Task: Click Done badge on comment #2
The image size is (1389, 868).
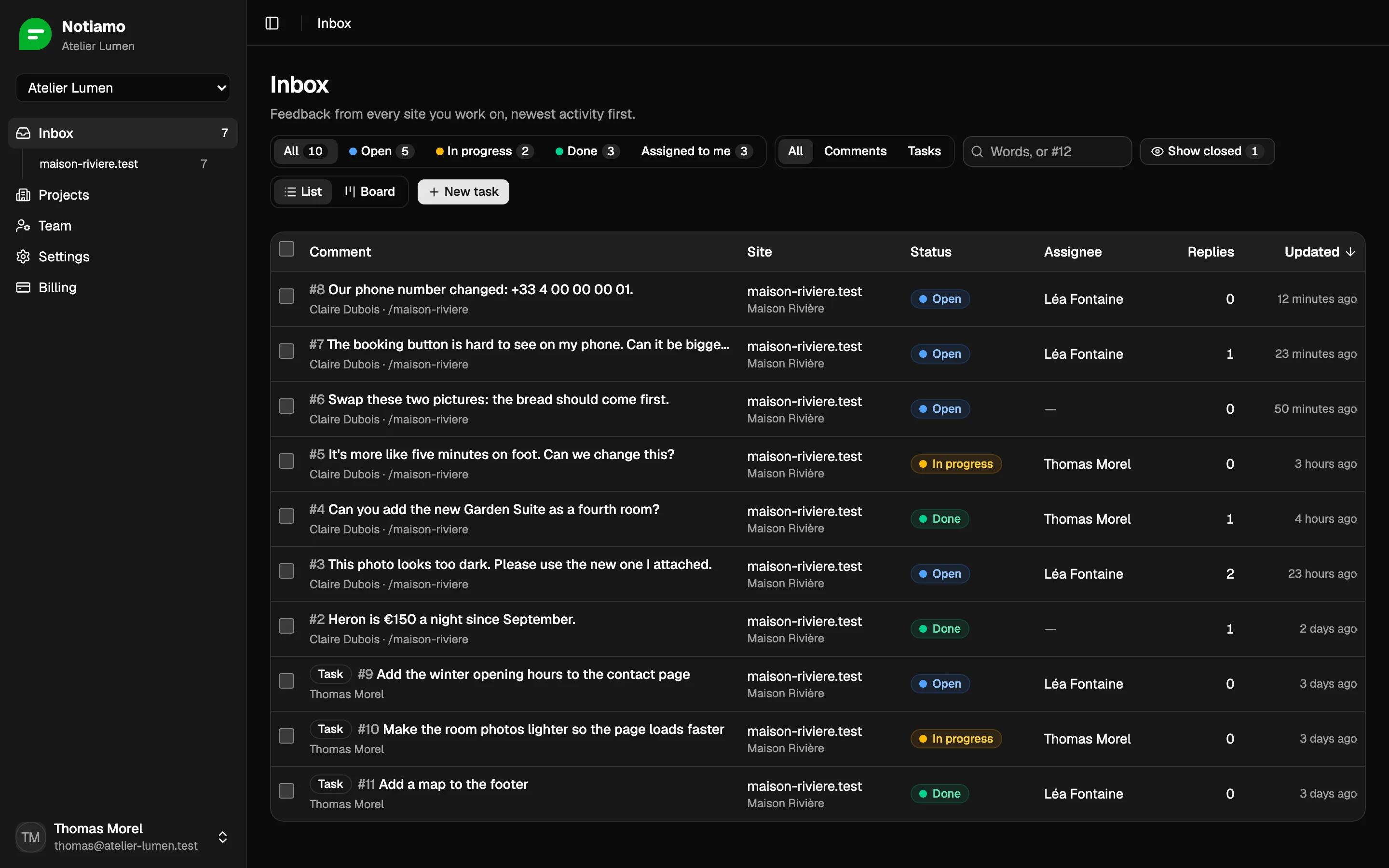Action: coord(940,629)
